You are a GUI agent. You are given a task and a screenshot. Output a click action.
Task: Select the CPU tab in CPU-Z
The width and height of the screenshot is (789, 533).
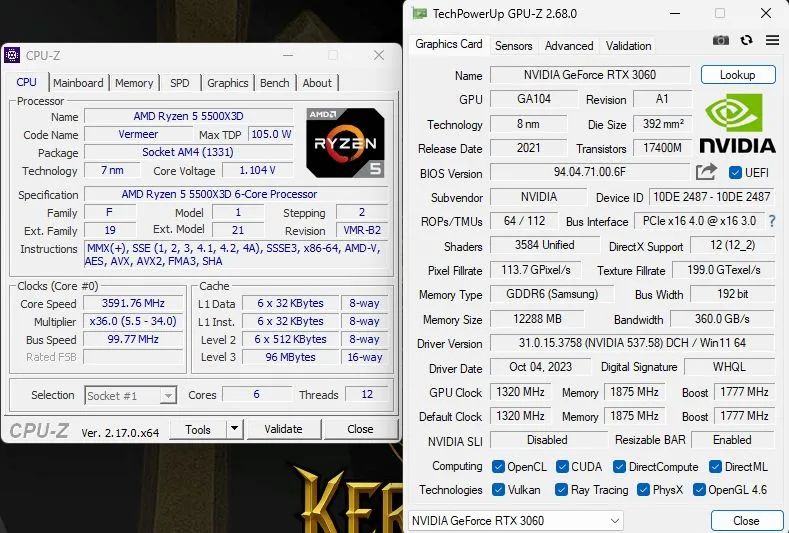pyautogui.click(x=26, y=82)
